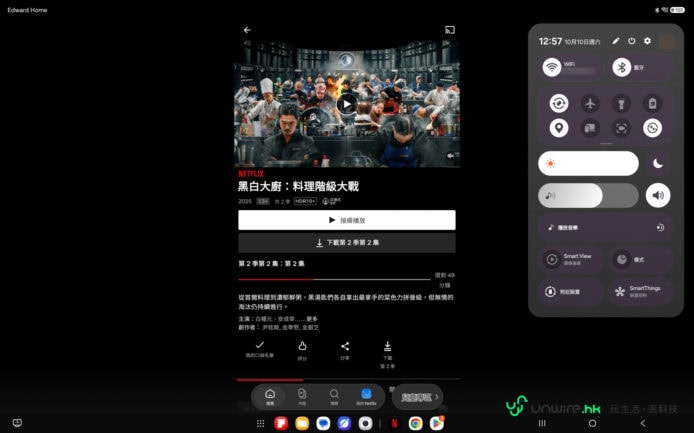Image resolution: width=694 pixels, height=433 pixels.
Task: Open the Smart View tile
Action: [571, 259]
